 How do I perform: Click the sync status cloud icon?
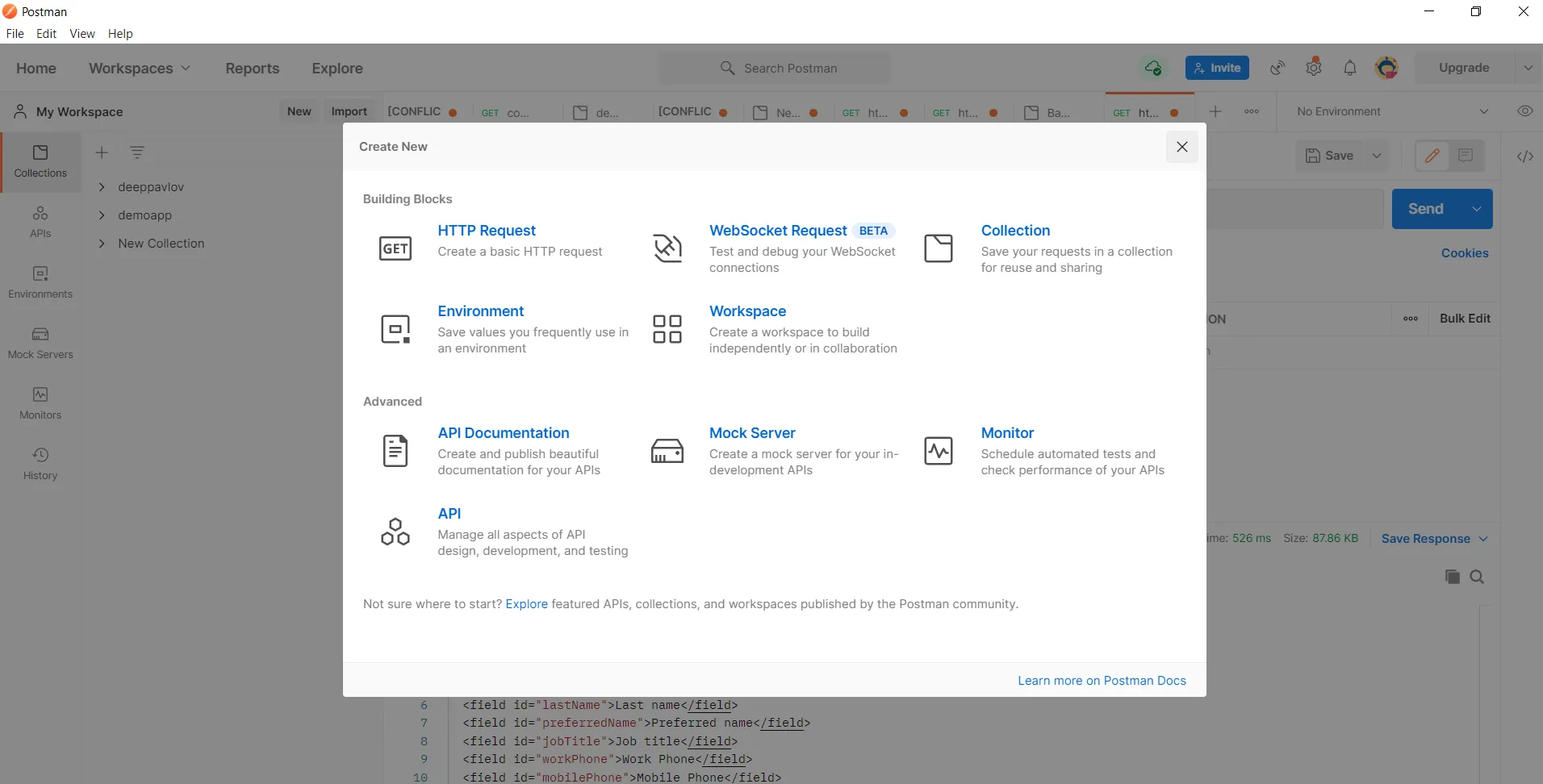click(x=1153, y=68)
